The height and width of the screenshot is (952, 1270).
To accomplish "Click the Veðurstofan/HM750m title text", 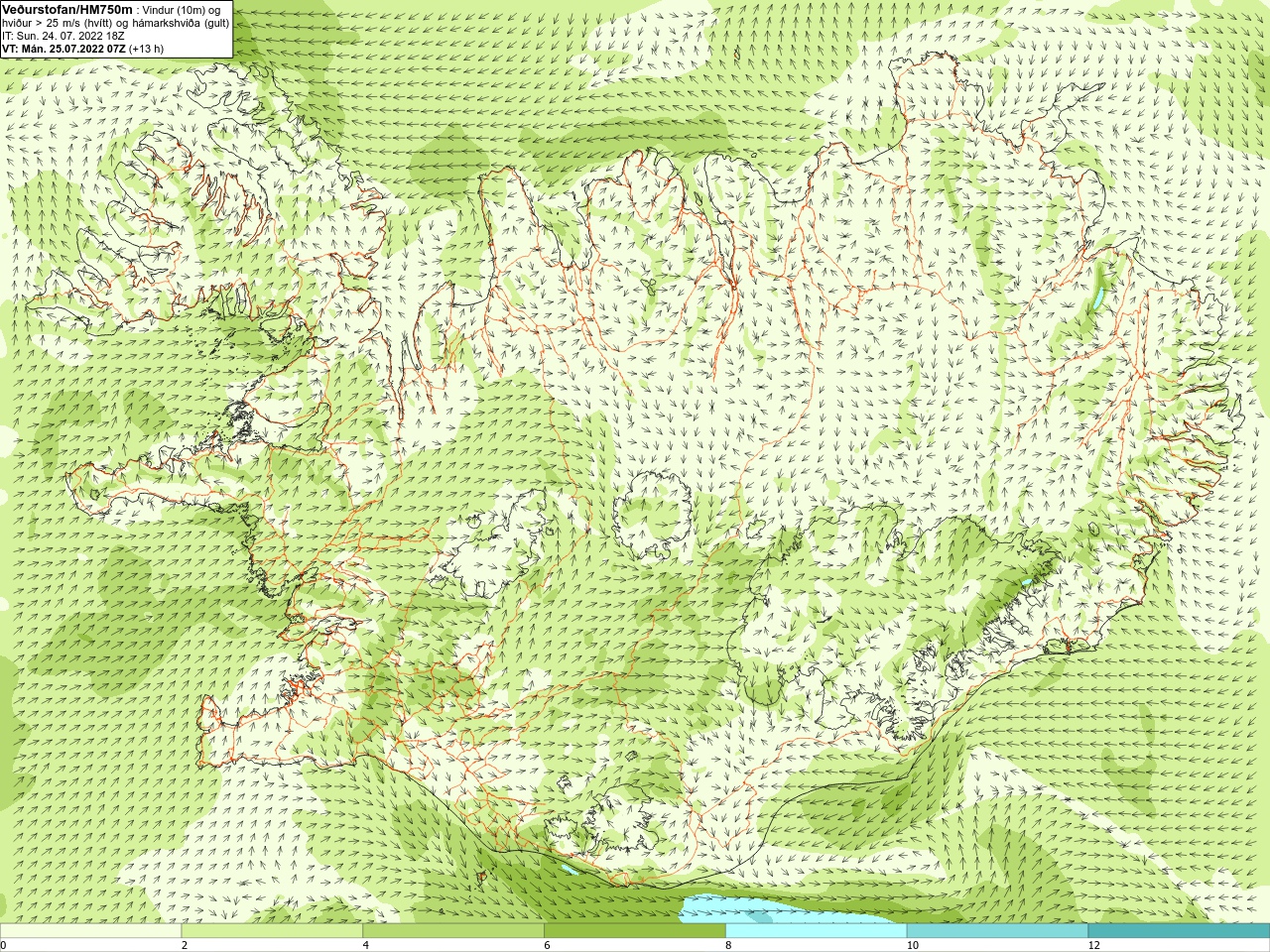I will [x=67, y=9].
